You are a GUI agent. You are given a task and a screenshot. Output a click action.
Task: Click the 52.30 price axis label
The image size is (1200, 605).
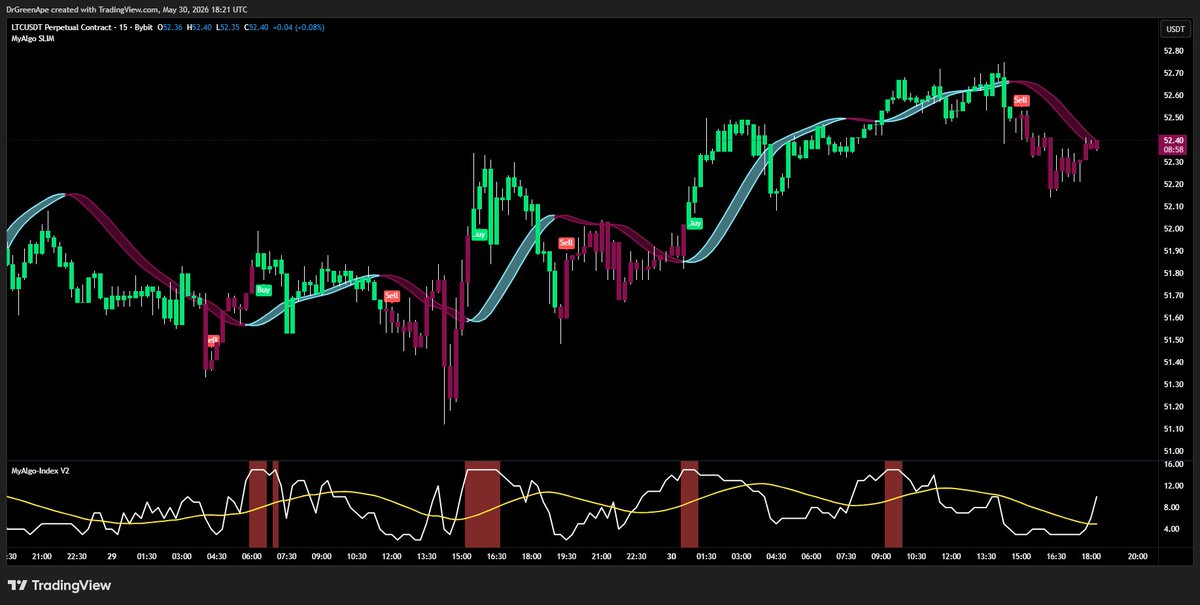coord(1174,162)
